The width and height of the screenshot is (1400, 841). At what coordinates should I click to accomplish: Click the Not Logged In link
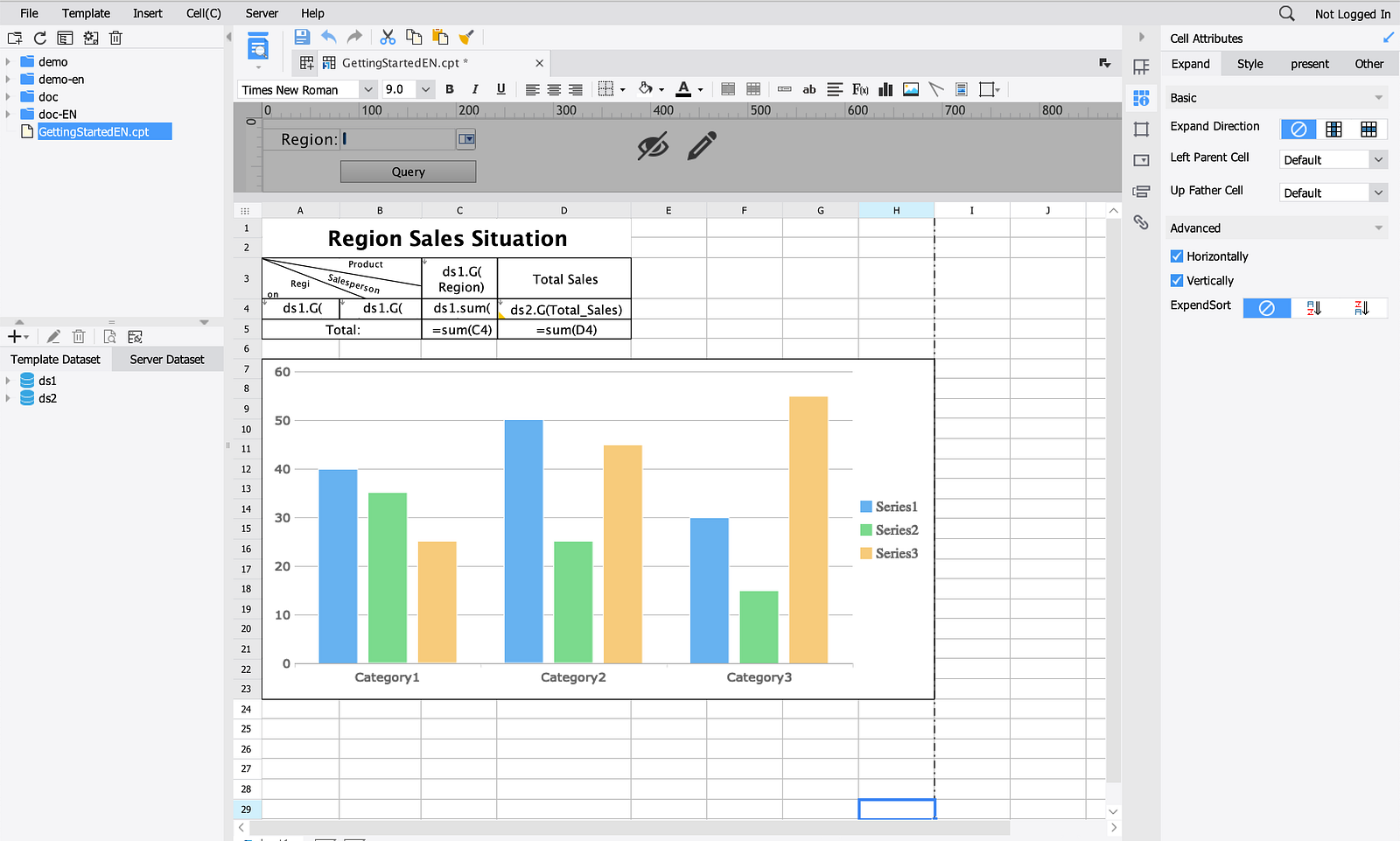[1352, 14]
